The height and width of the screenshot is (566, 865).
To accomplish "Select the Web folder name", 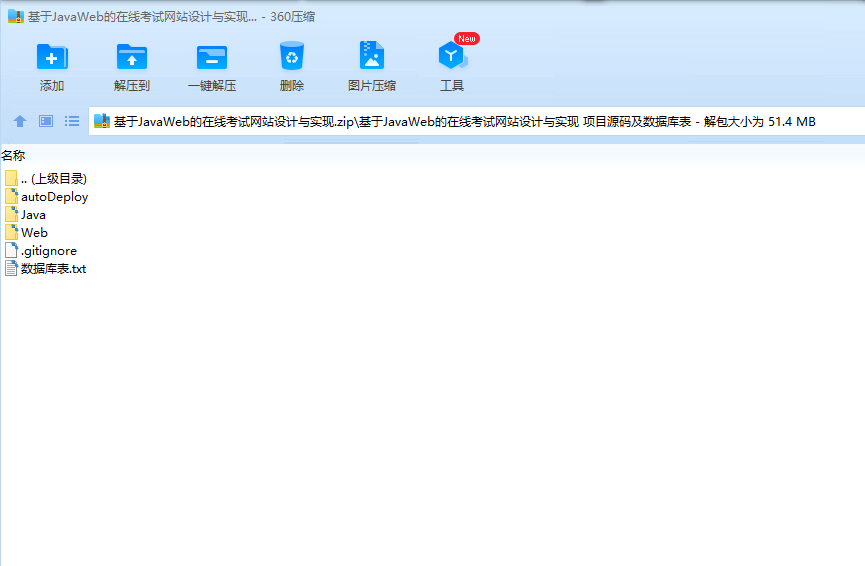I will (x=34, y=233).
